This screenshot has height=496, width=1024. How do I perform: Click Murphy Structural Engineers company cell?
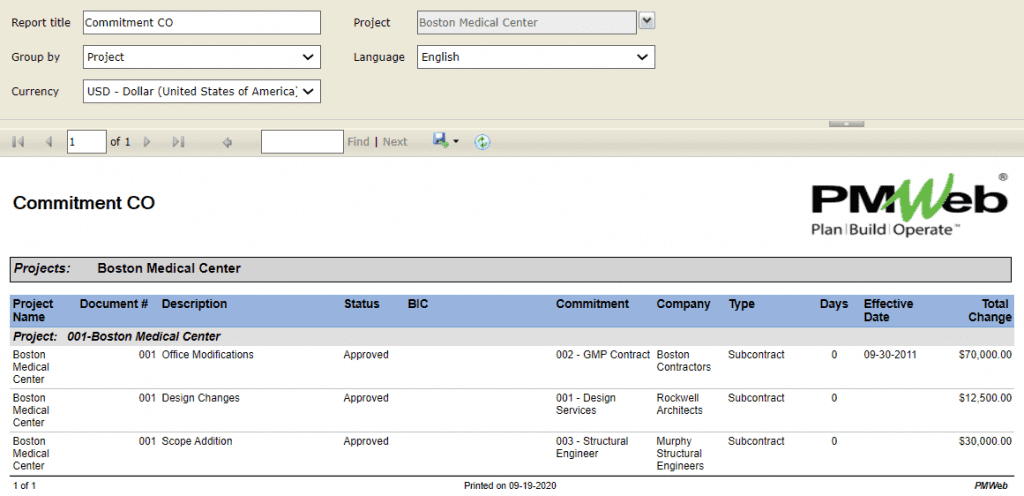[680, 454]
